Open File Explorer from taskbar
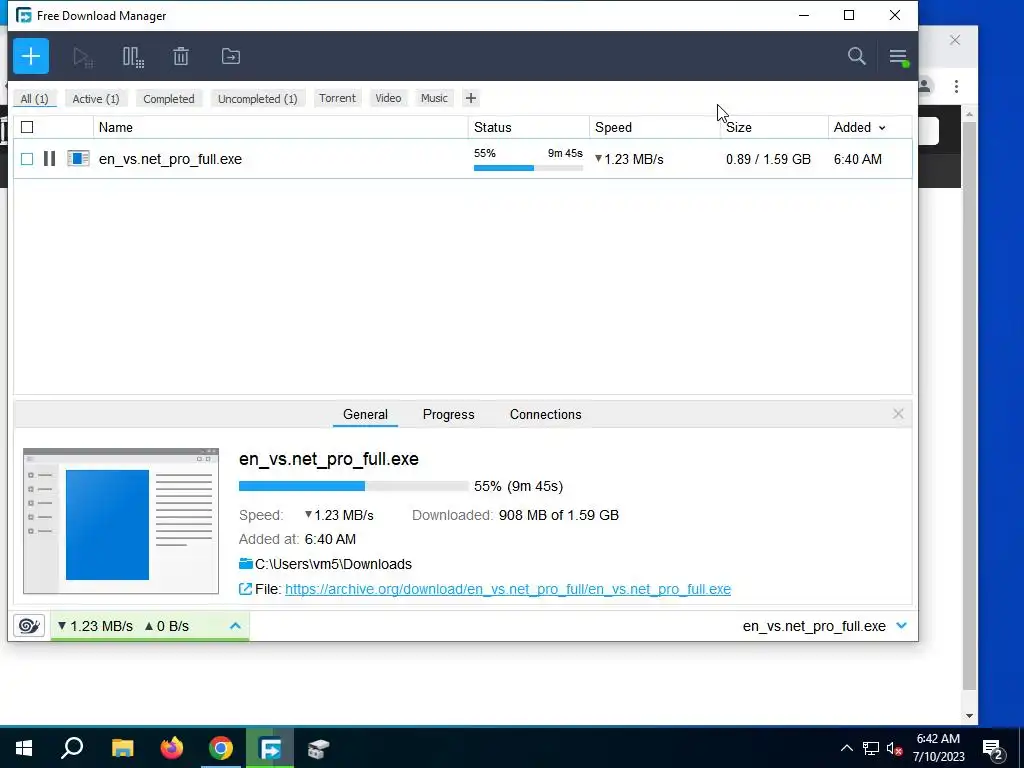Viewport: 1024px width, 768px height. pos(122,748)
